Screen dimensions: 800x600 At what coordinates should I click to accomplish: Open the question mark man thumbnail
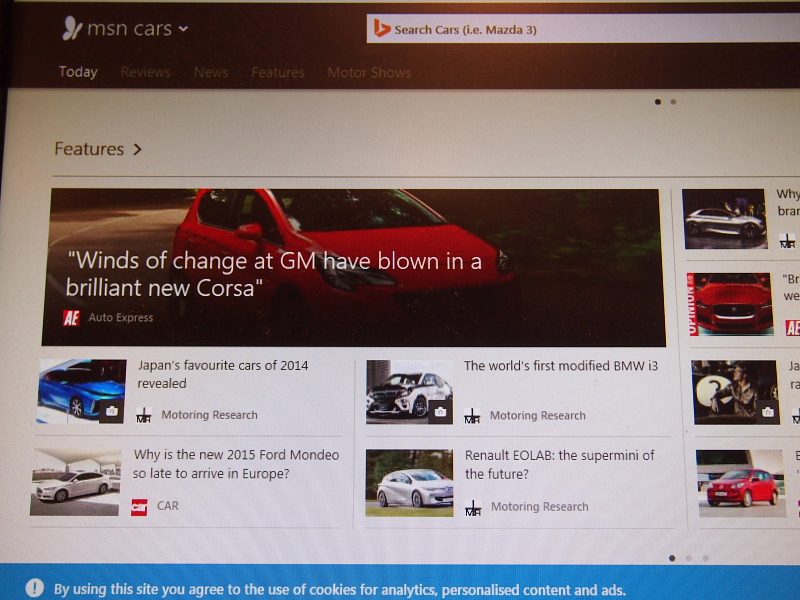click(735, 392)
